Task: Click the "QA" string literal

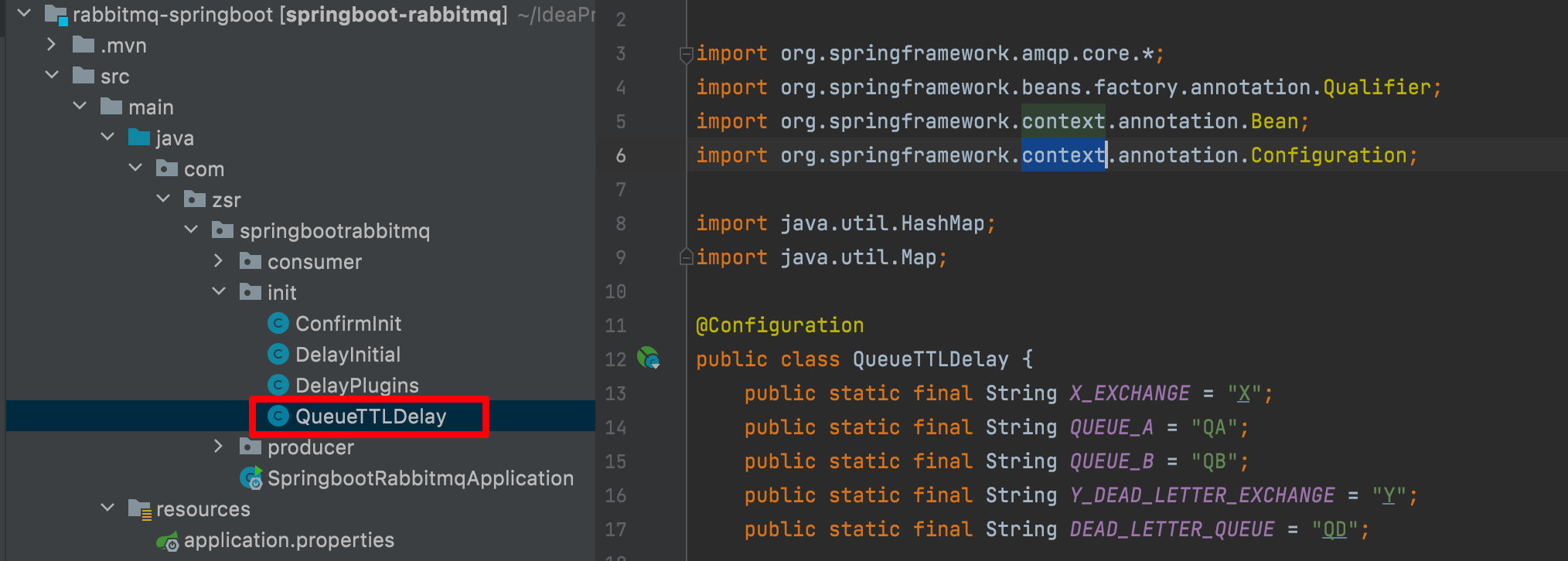Action: pos(1215,427)
